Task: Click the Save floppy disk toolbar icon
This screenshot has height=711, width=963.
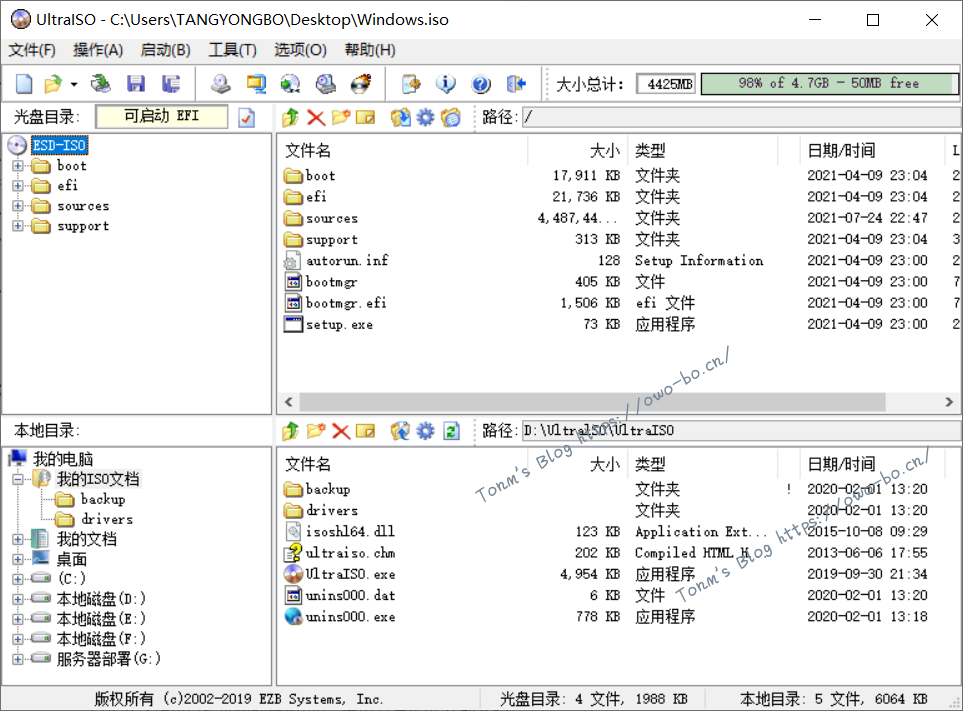Action: (135, 84)
